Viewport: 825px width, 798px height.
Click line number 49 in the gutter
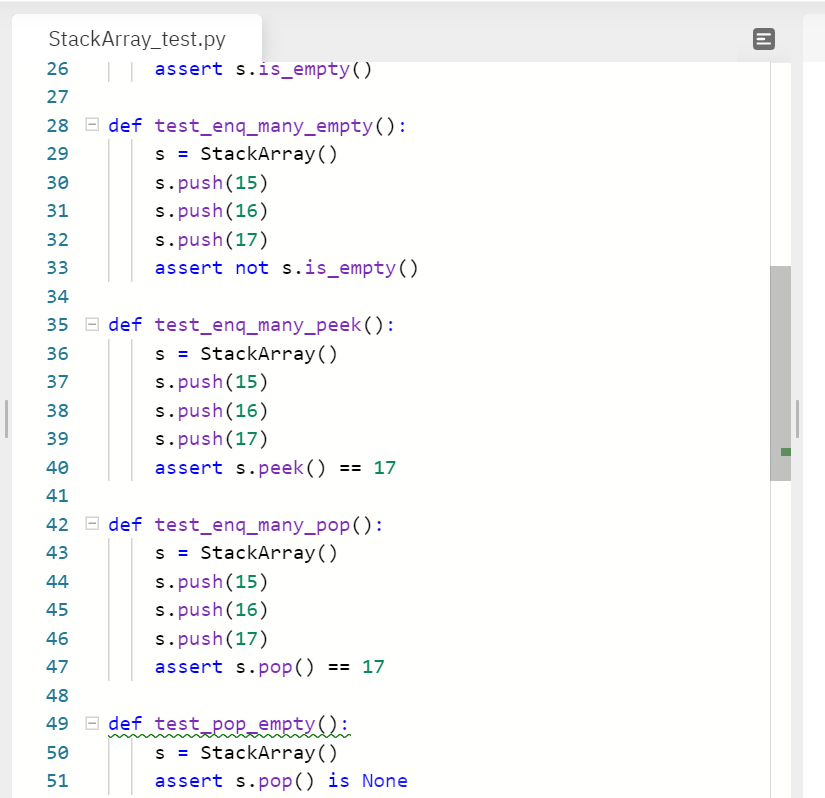click(57, 723)
